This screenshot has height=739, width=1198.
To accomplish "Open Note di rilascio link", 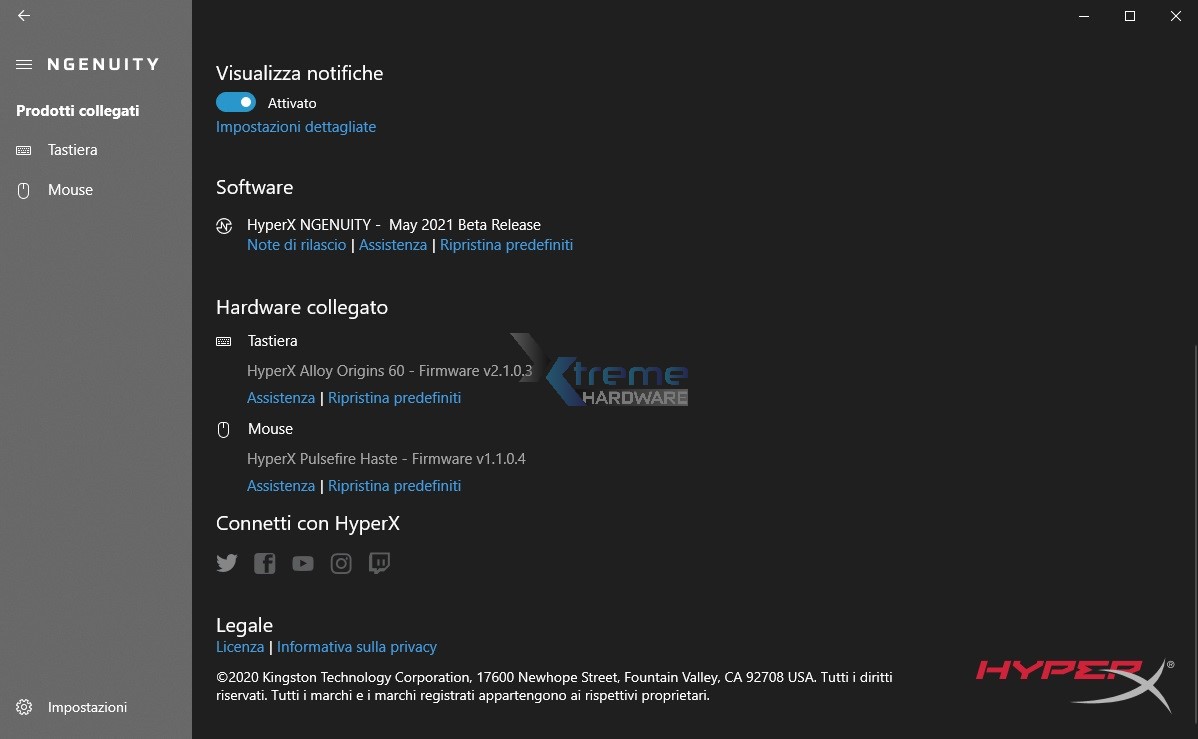I will pos(296,245).
